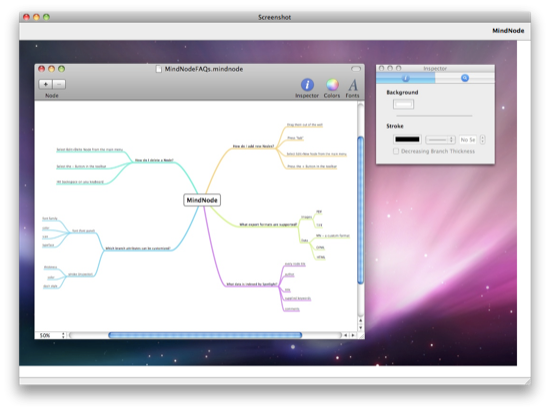
Task: Select the "MN - a custom format" node
Action: click(x=333, y=236)
